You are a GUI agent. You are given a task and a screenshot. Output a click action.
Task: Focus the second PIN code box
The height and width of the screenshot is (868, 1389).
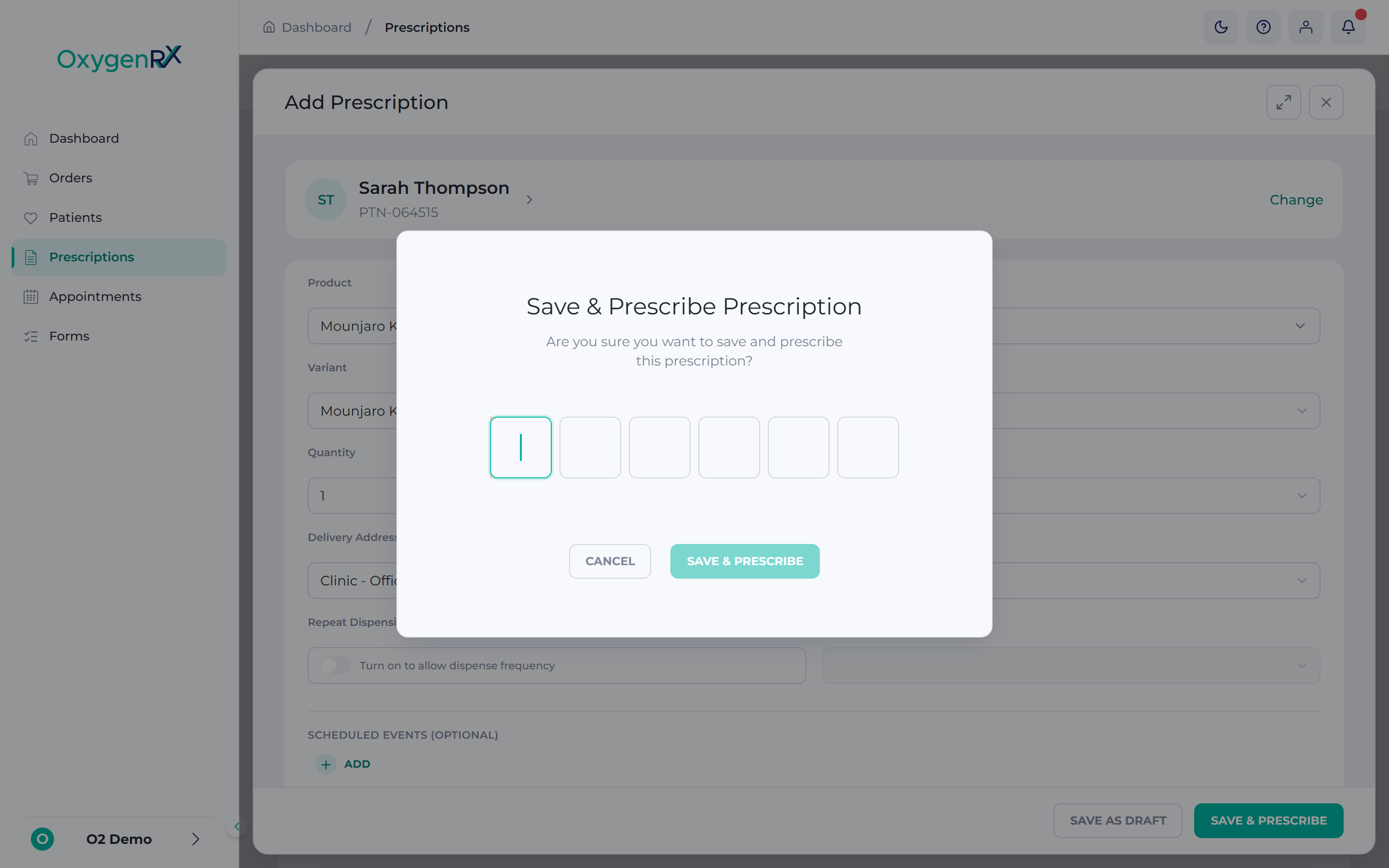tap(590, 447)
